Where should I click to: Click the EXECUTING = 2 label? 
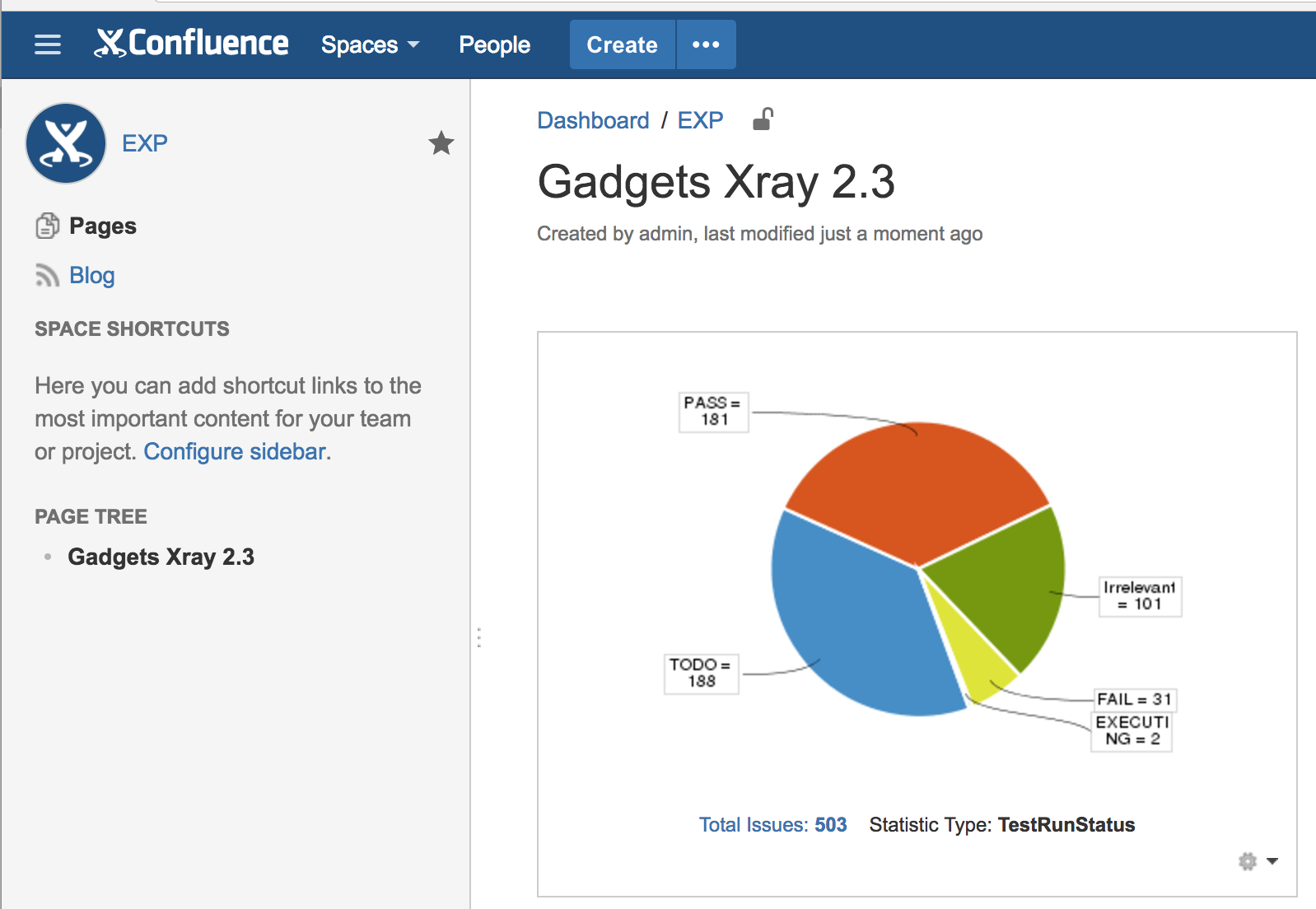1132,731
